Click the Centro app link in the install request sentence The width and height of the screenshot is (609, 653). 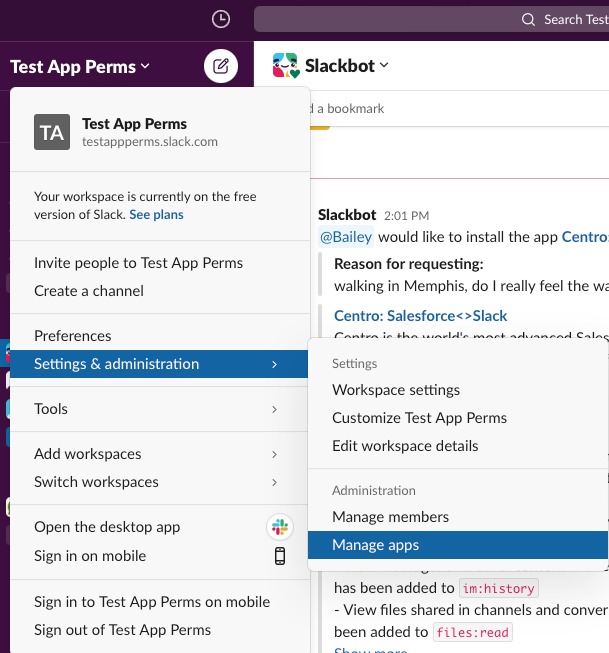point(585,237)
